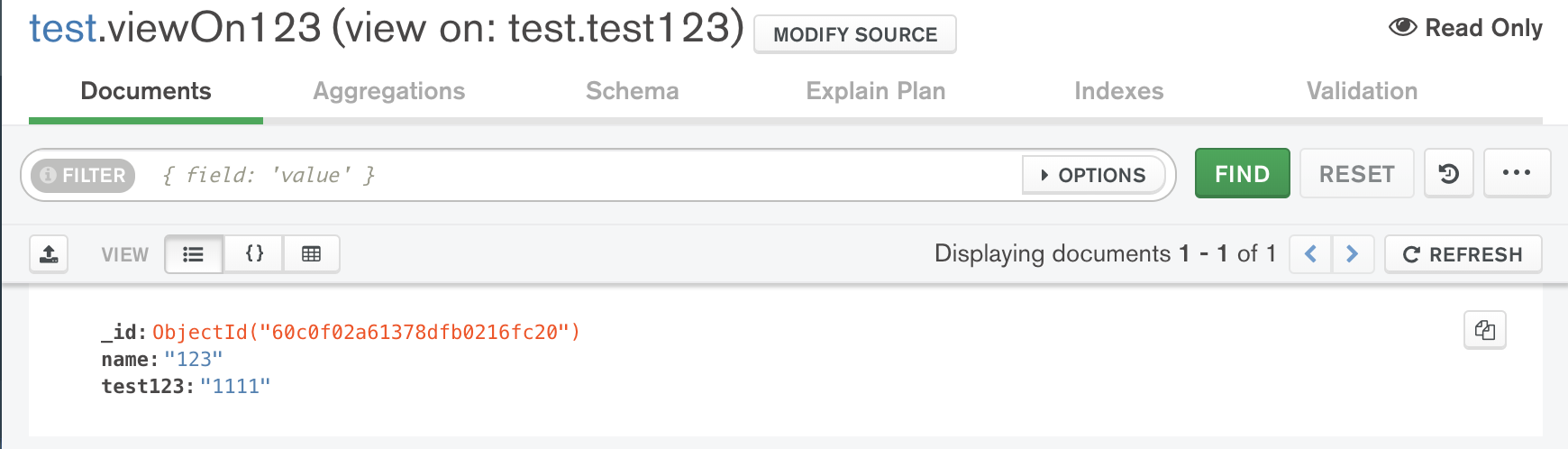
Task: Go to next page of documents
Action: coord(1352,254)
